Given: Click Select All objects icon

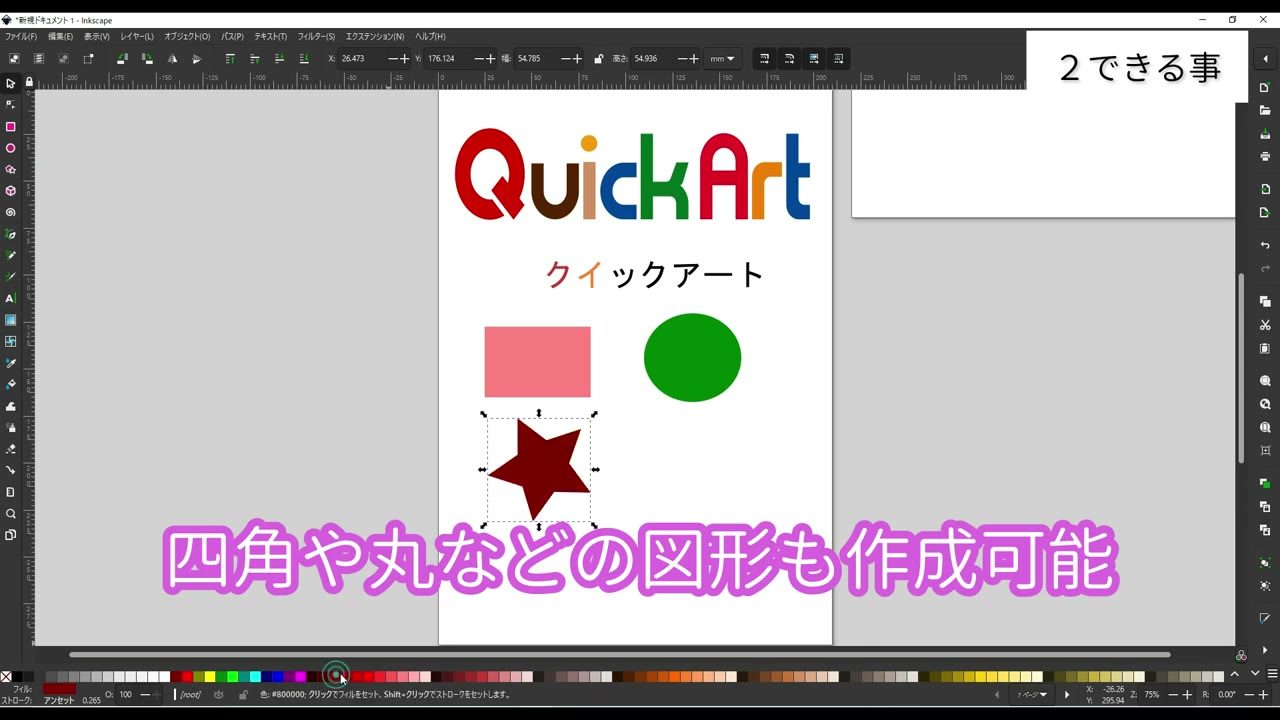Looking at the screenshot, I should coord(14,59).
